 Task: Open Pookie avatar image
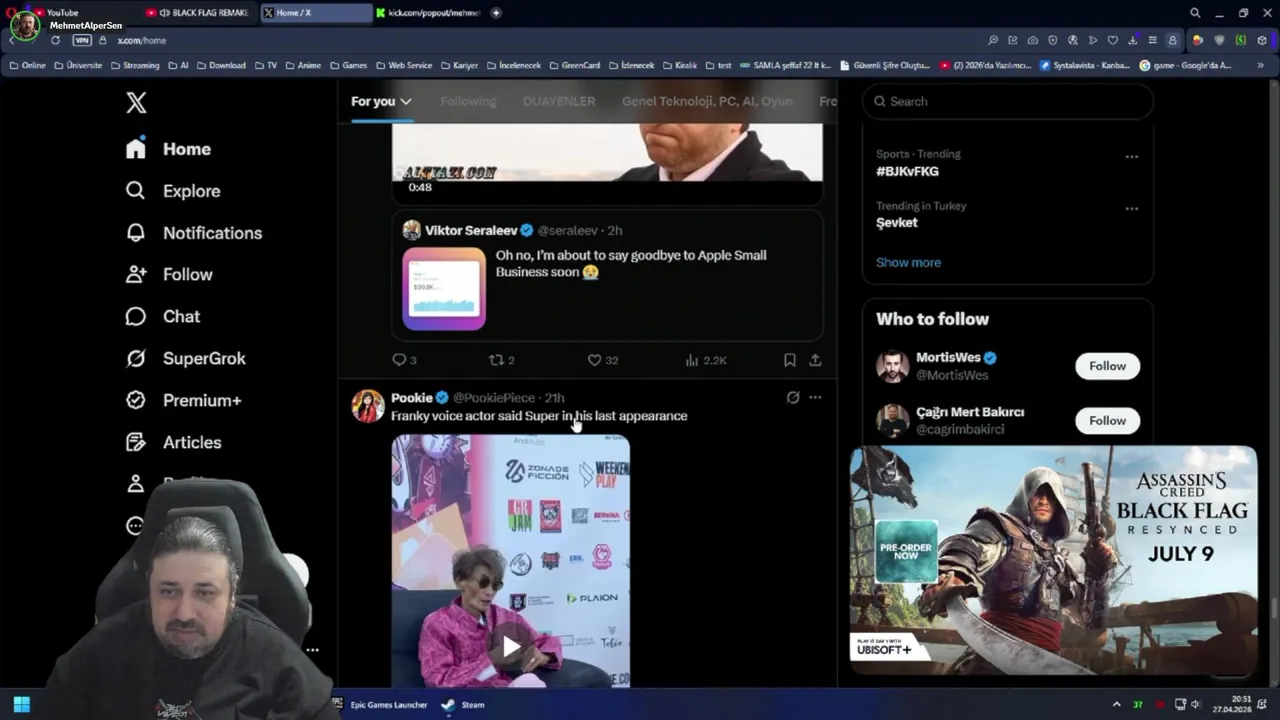click(368, 406)
